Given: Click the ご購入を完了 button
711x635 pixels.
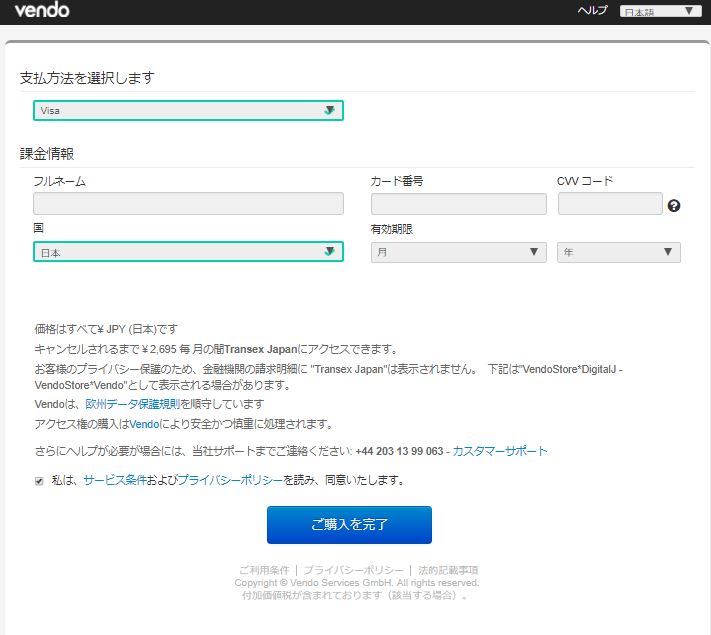Looking at the screenshot, I should 349,525.
